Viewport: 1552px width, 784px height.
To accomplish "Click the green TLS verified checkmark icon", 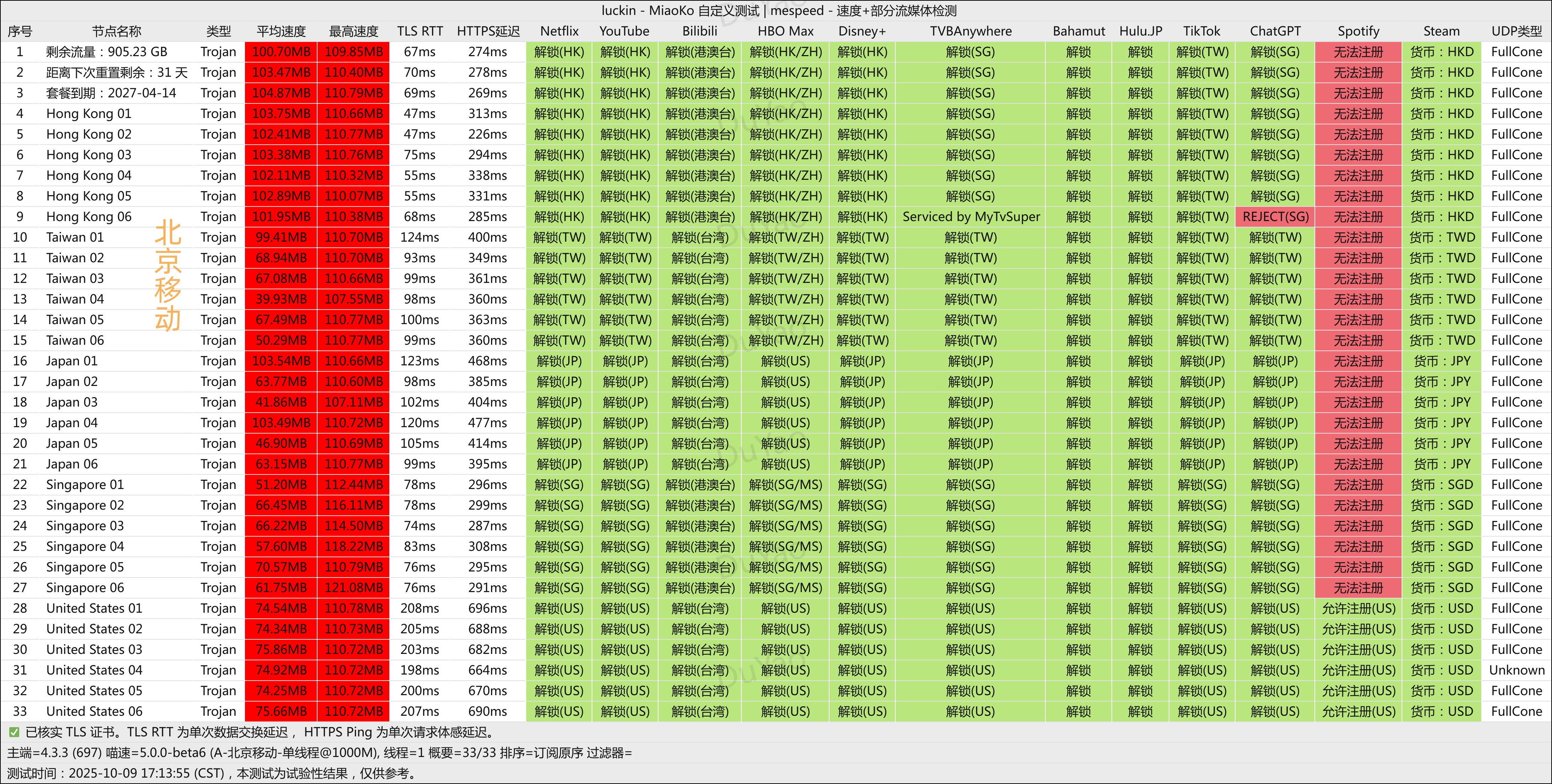I will [x=14, y=732].
